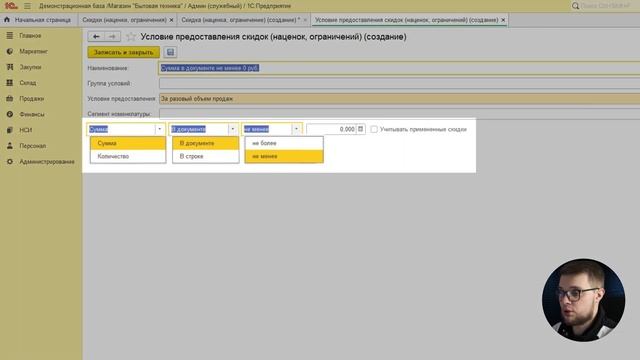
Task: Open the 1C main menu hamburger icon
Action: coord(27,6)
